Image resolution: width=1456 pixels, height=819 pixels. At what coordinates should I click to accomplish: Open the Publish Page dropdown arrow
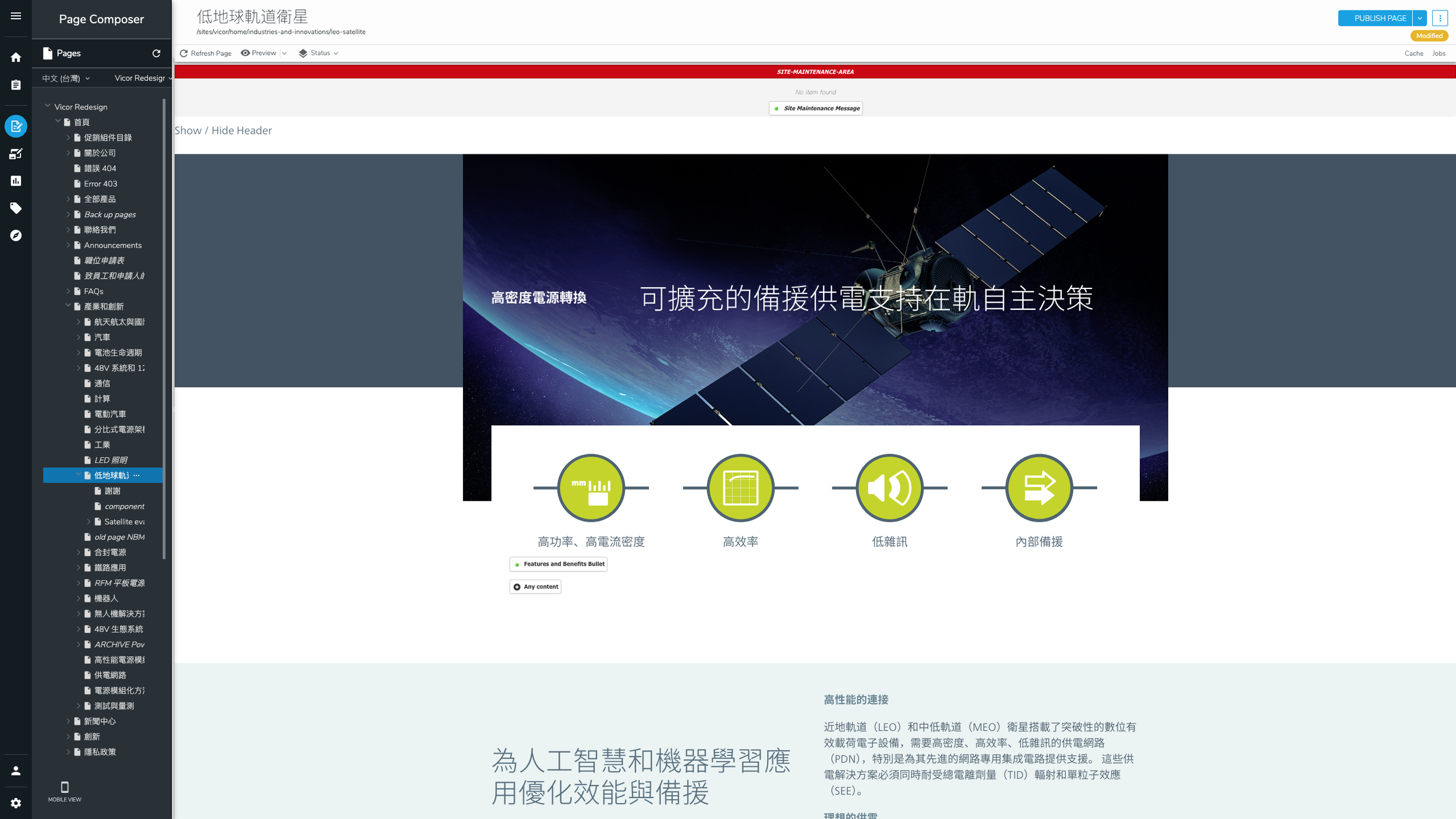[1419, 18]
